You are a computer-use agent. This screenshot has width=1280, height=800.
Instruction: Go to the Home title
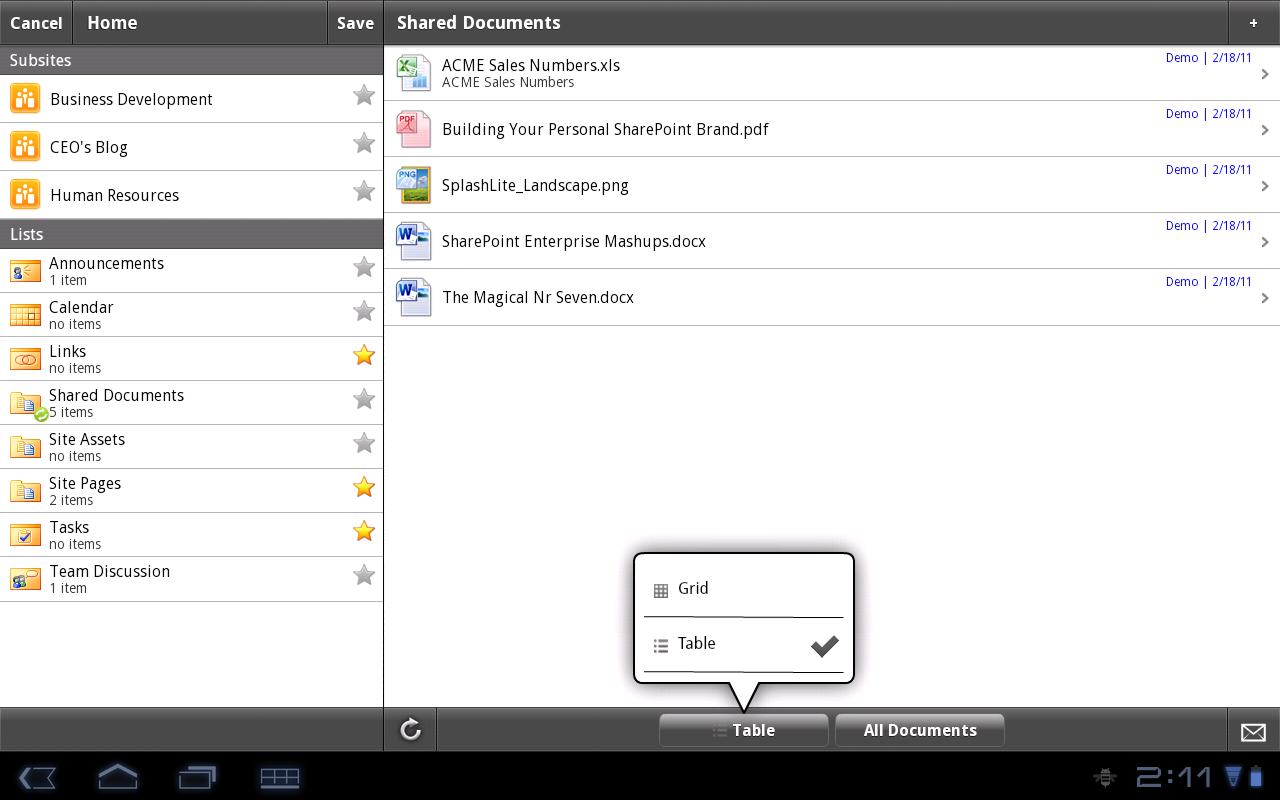(112, 22)
